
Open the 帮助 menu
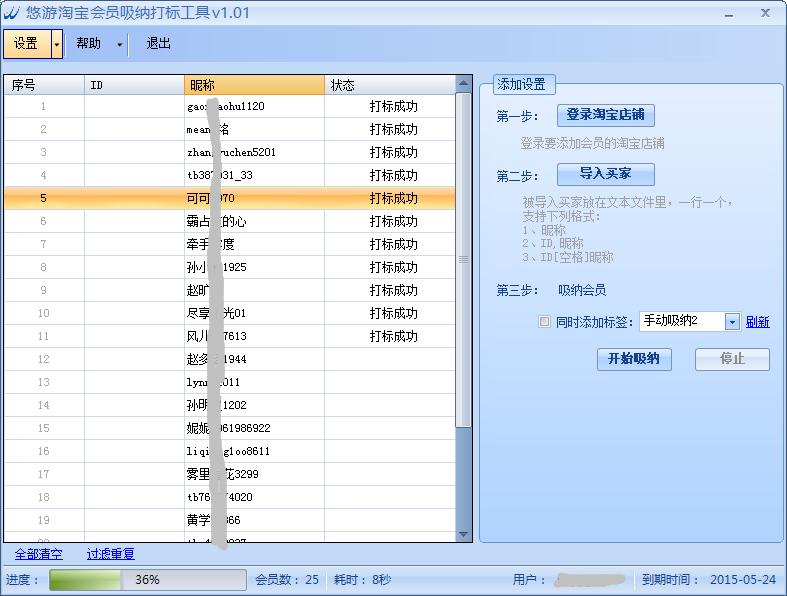[x=89, y=44]
